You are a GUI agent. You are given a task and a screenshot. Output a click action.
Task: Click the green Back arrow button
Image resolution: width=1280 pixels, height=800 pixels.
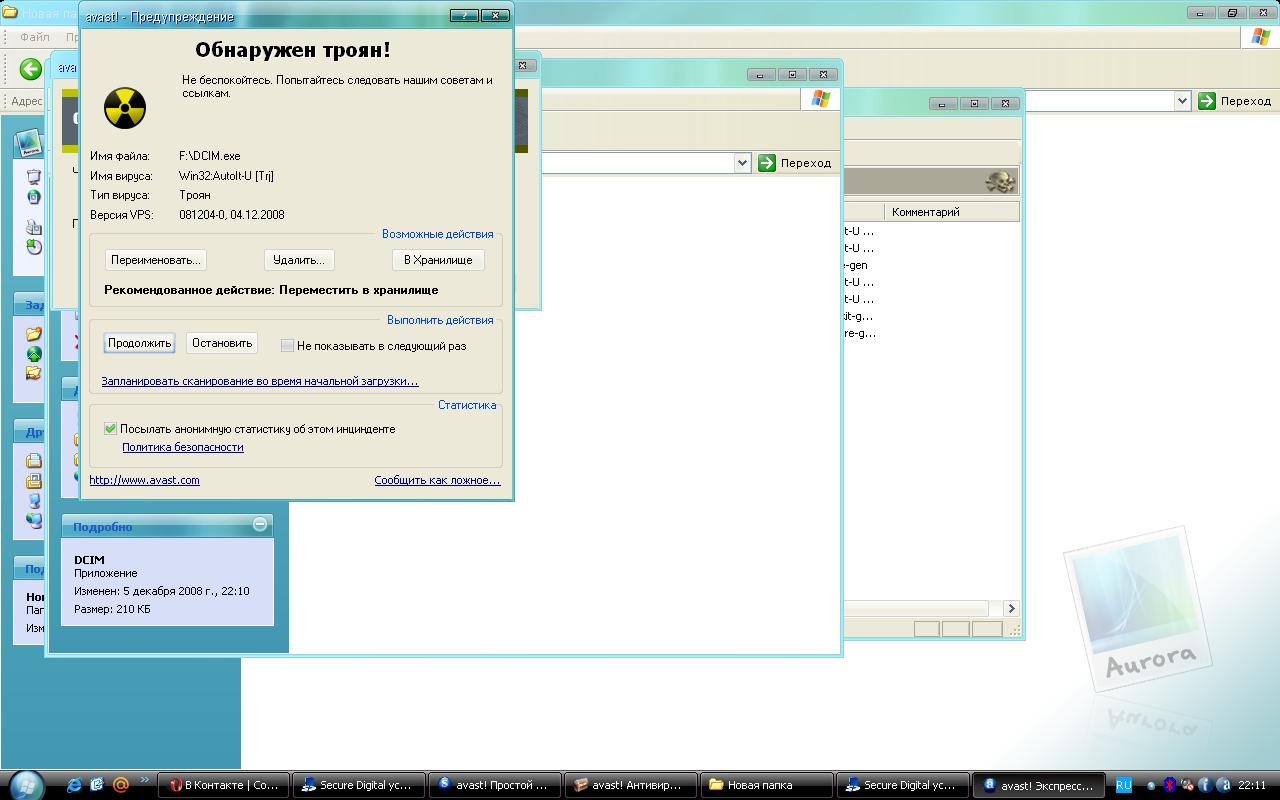click(x=31, y=68)
